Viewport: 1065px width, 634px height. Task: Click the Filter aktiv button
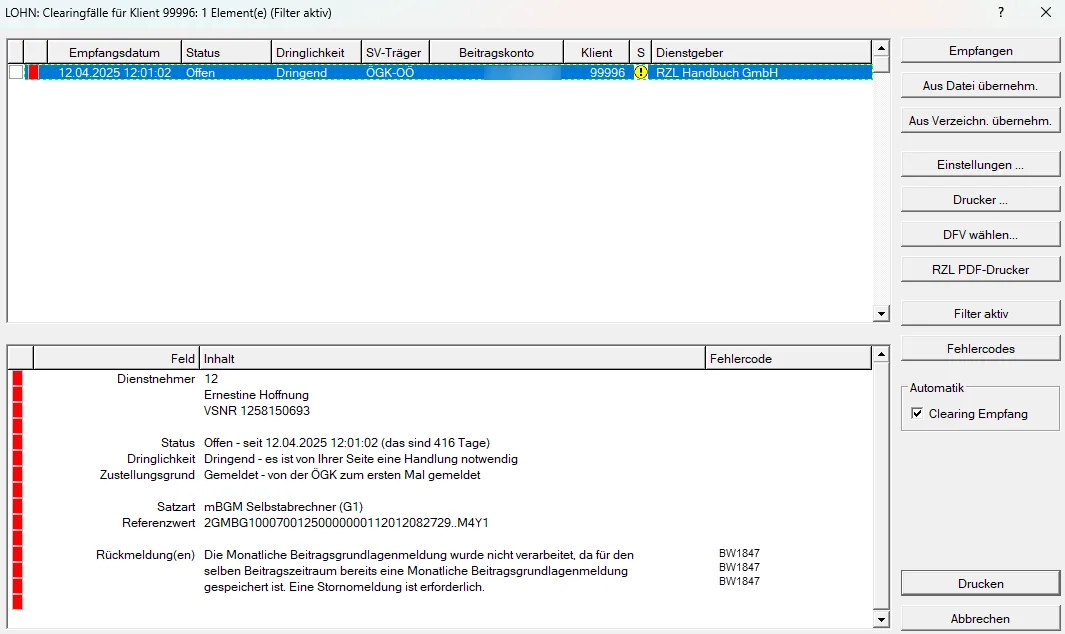coord(980,313)
